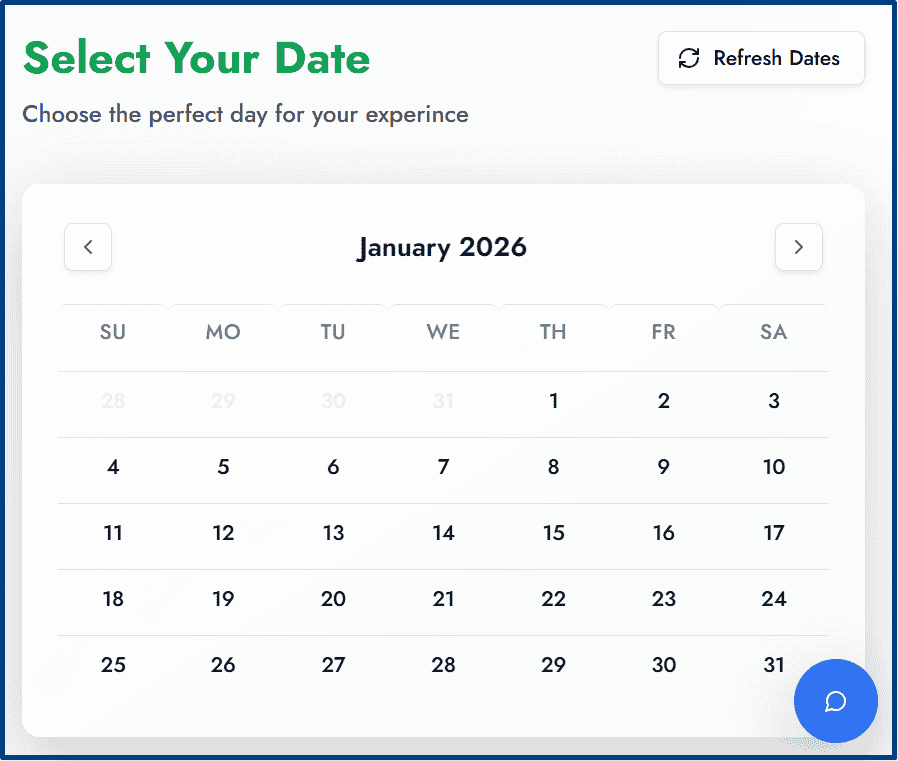
Task: Click the January 2026 month heading
Action: [442, 247]
